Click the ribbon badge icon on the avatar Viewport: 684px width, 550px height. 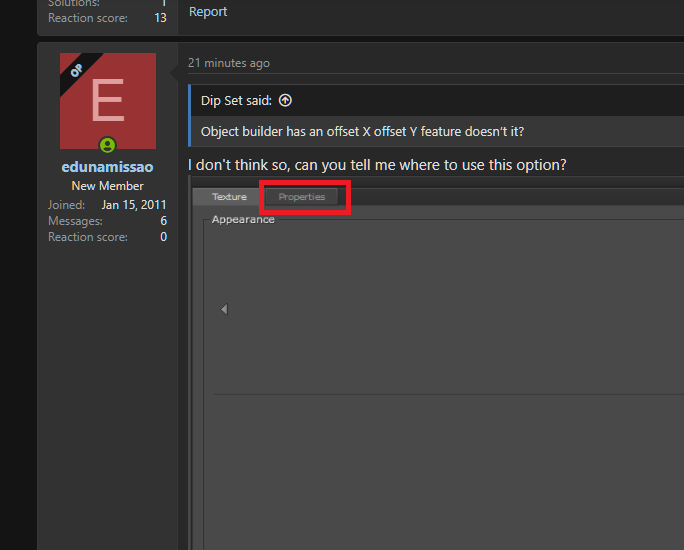coord(77,70)
